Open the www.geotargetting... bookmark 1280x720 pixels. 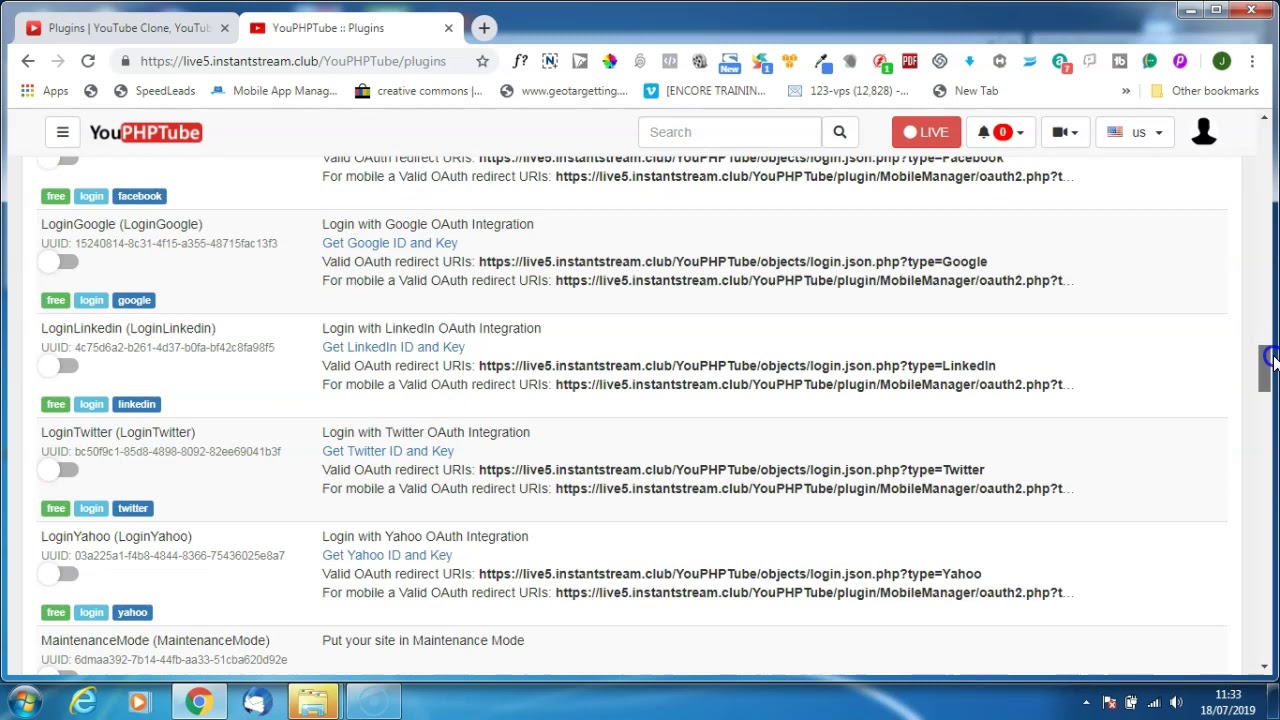[563, 91]
